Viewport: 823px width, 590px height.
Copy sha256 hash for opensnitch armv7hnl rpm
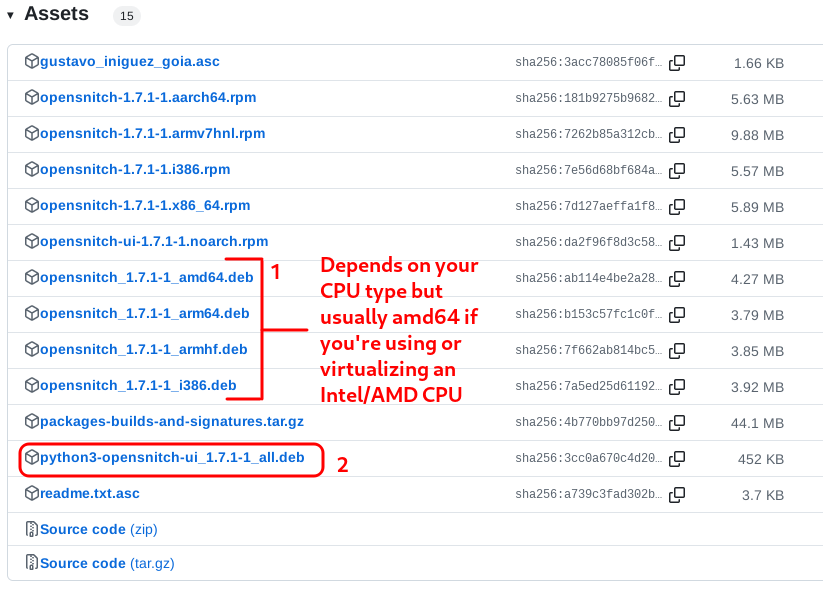point(677,134)
